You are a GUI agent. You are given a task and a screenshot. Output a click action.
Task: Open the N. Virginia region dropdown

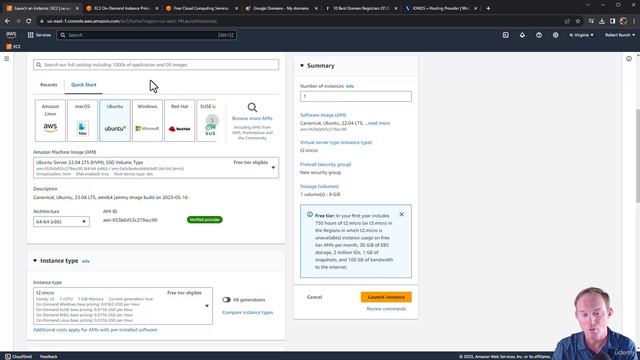tap(581, 35)
